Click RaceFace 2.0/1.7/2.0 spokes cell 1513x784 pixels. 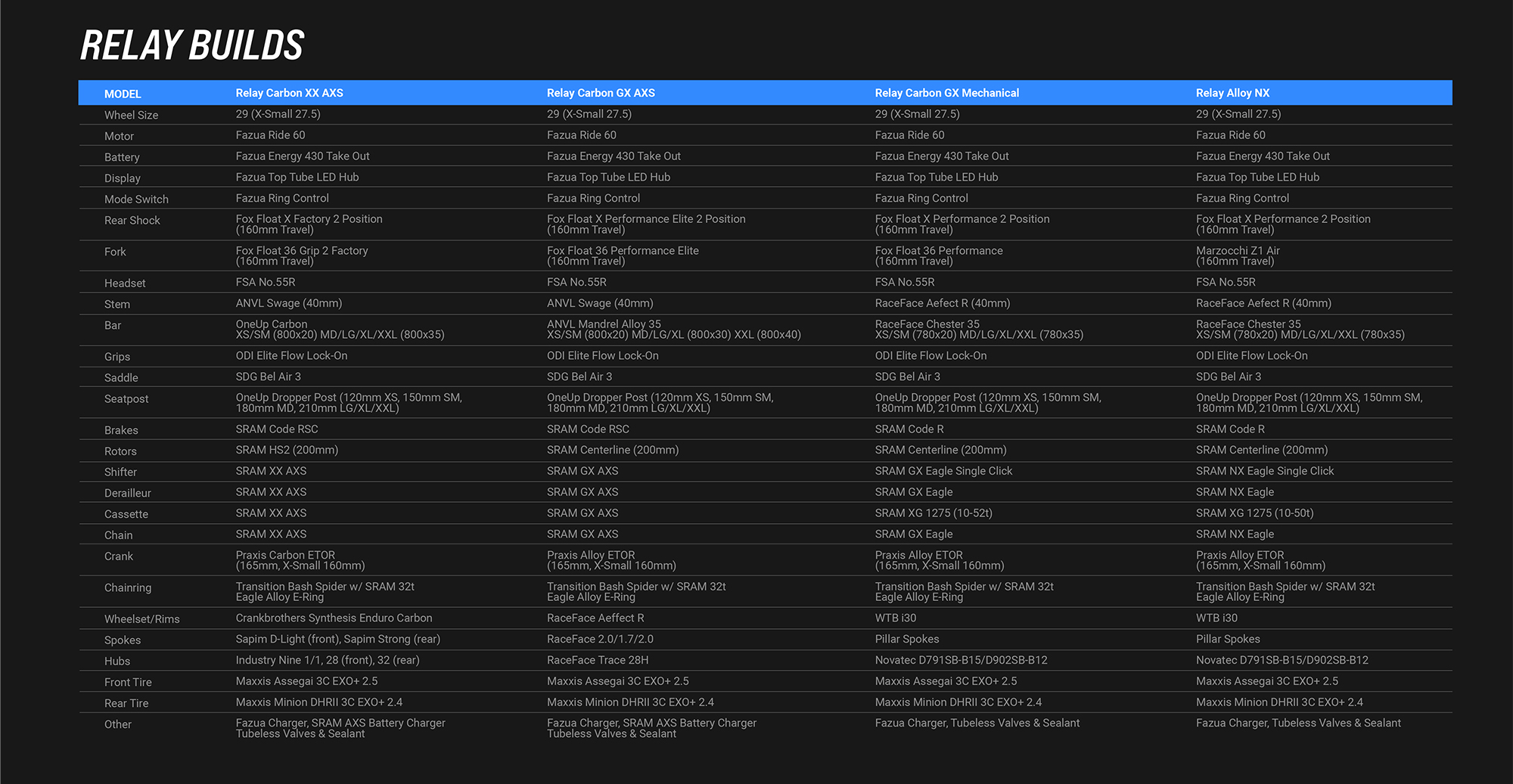[600, 640]
